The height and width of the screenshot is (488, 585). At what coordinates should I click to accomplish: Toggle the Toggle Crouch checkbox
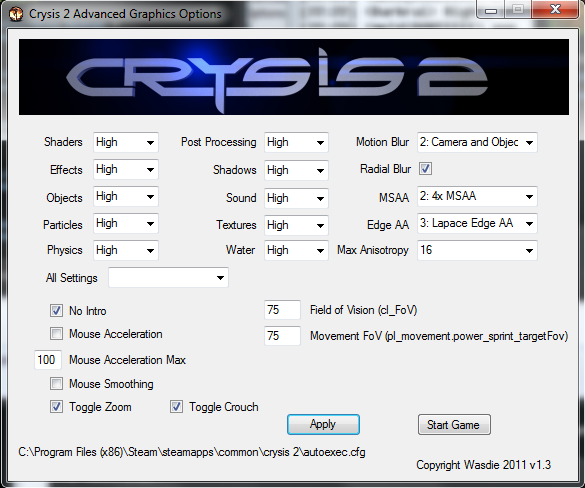176,407
